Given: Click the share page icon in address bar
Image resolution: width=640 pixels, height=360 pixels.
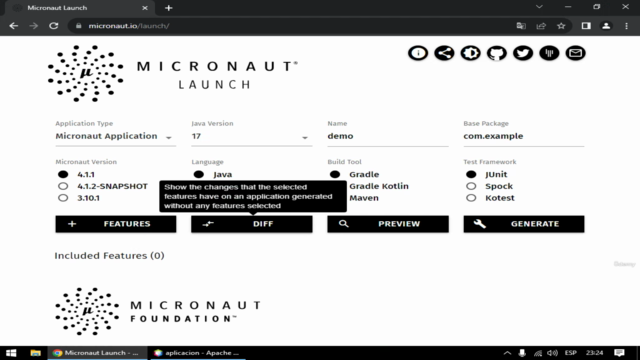Looking at the screenshot, I should click(541, 26).
